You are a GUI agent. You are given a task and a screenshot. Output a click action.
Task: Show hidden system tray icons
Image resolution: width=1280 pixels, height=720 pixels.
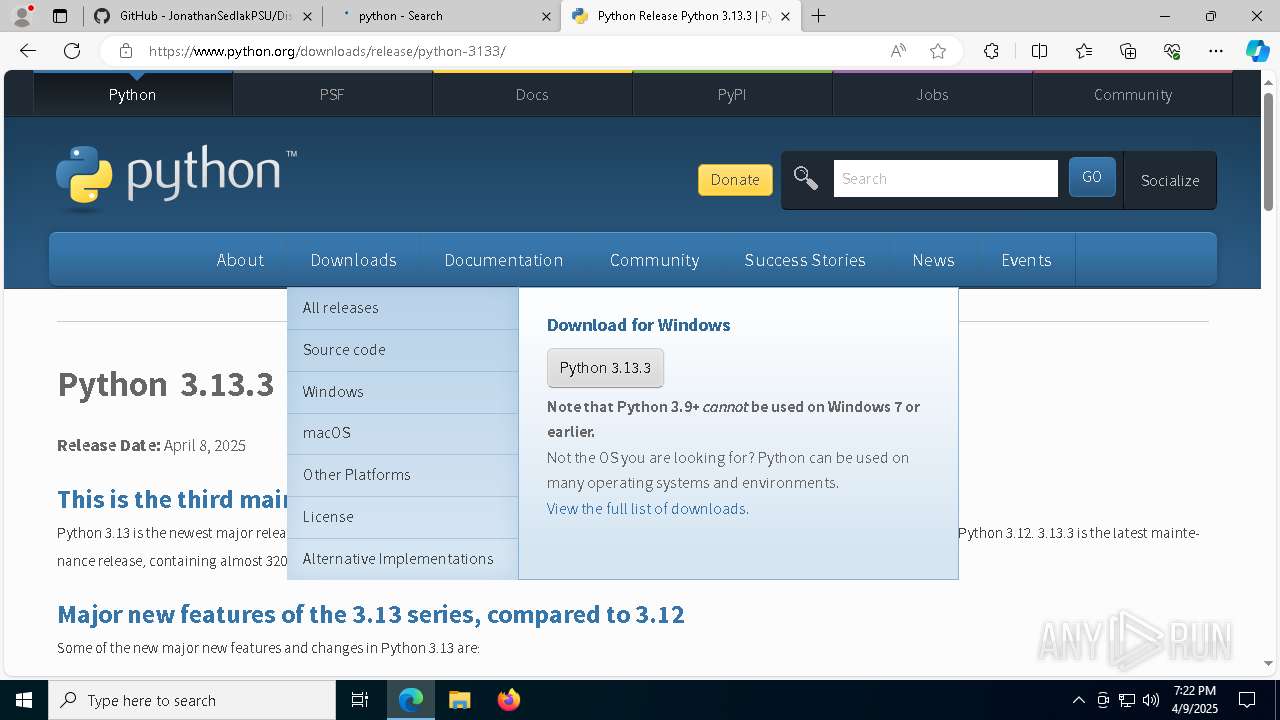pos(1078,700)
